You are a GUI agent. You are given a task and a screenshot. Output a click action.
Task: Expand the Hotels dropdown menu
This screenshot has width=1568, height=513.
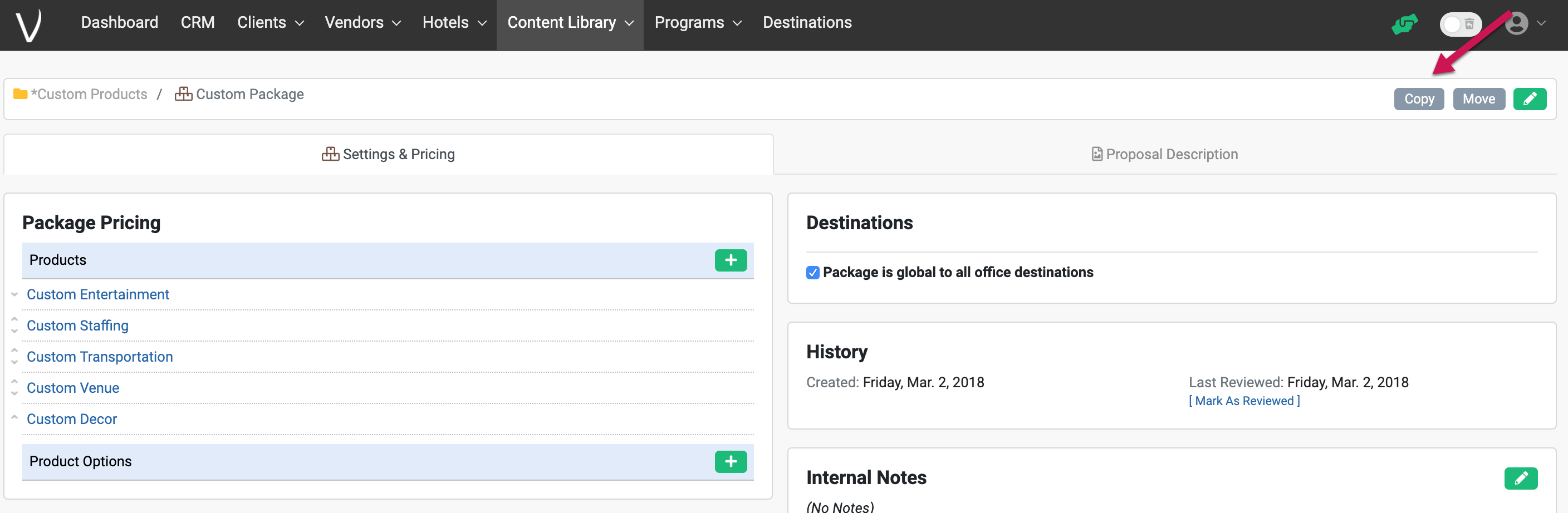point(454,22)
